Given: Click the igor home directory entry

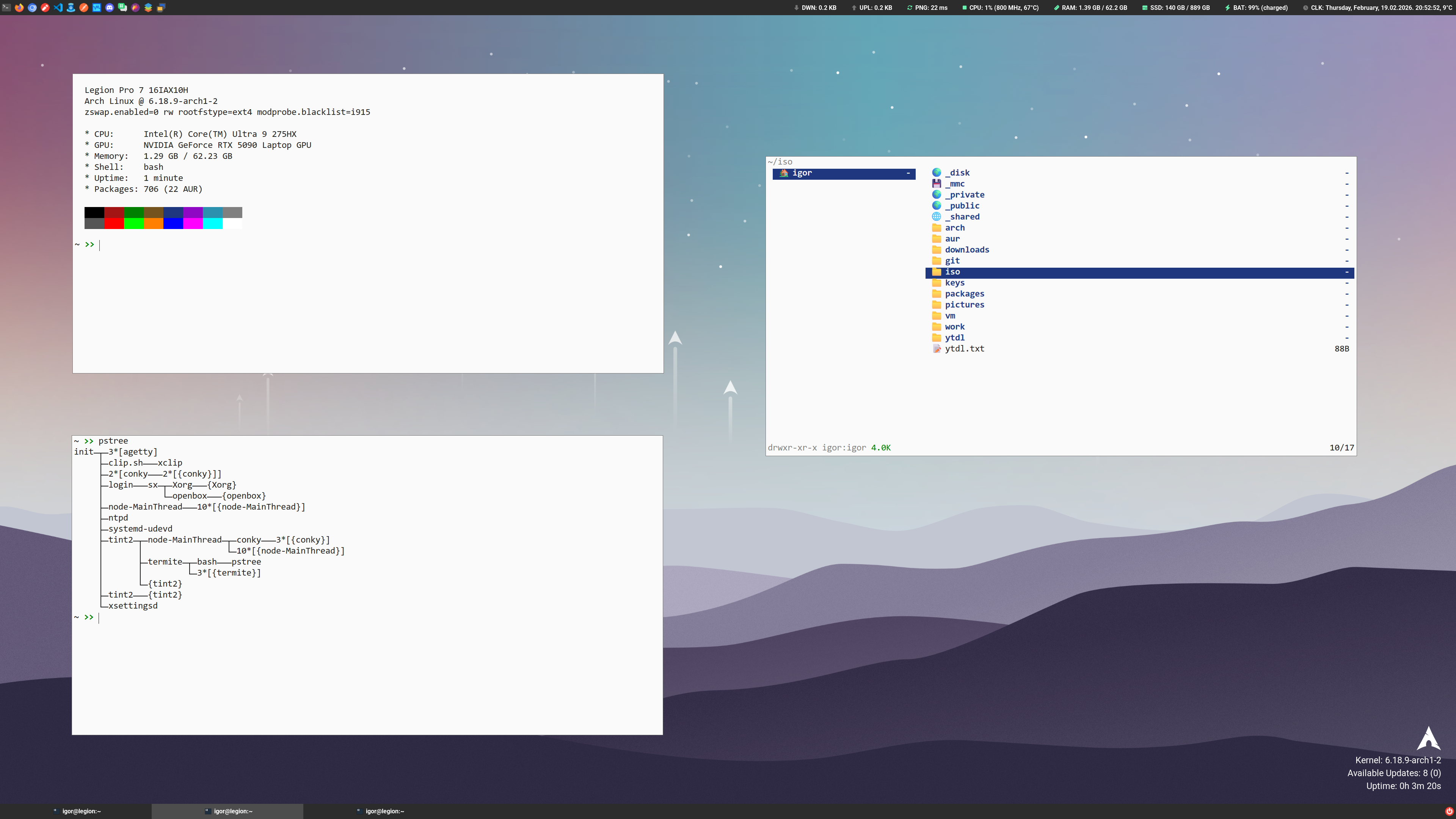Looking at the screenshot, I should (802, 174).
